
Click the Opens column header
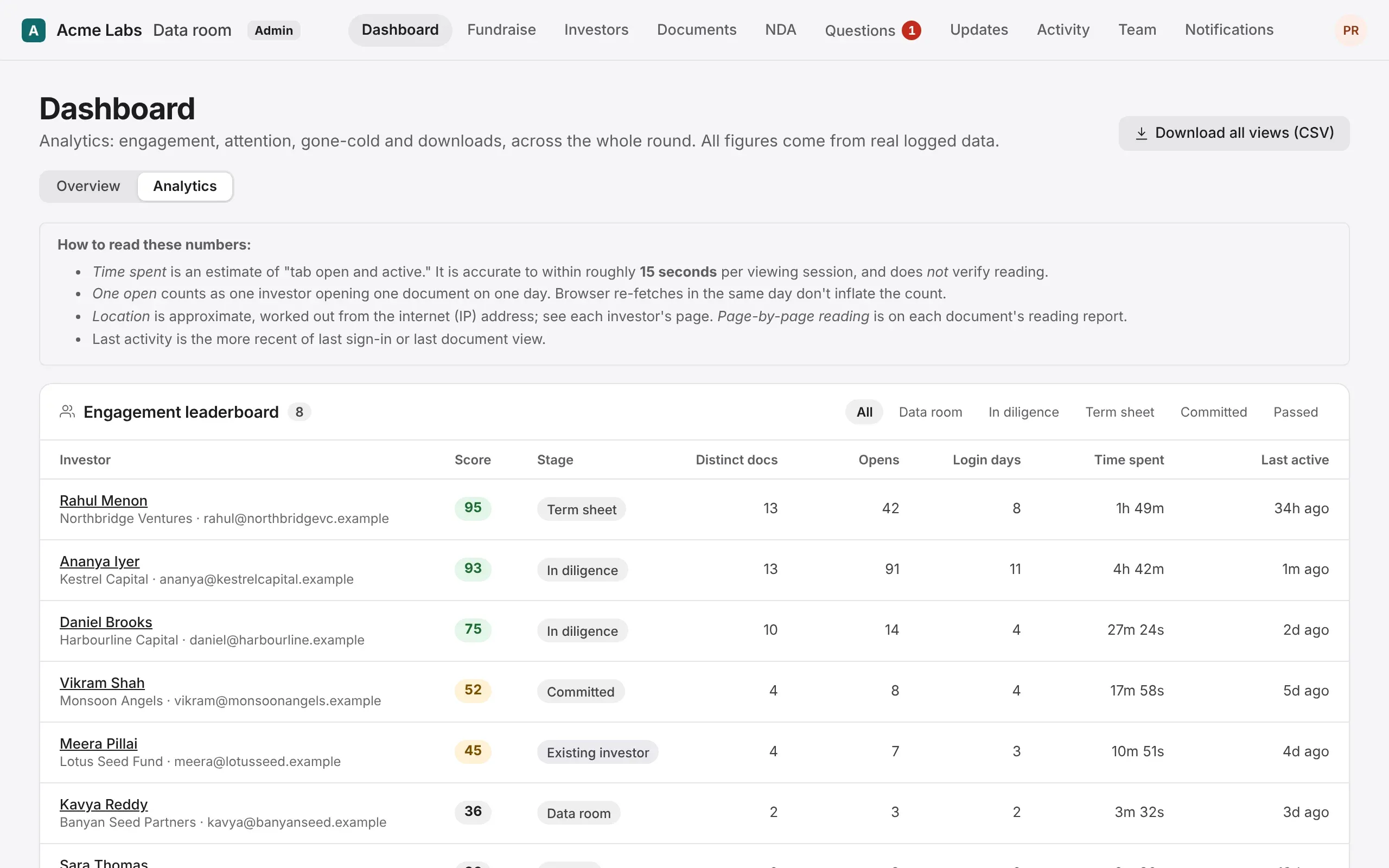click(878, 460)
